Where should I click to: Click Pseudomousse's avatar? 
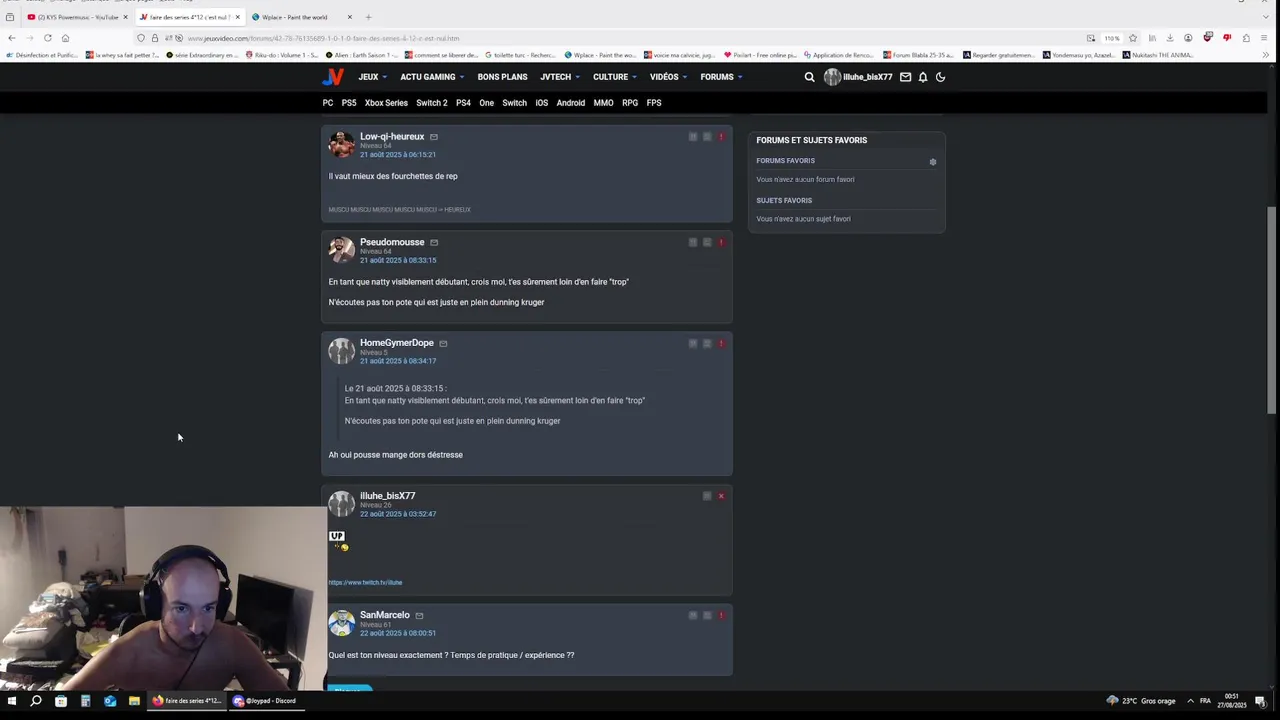pos(342,250)
